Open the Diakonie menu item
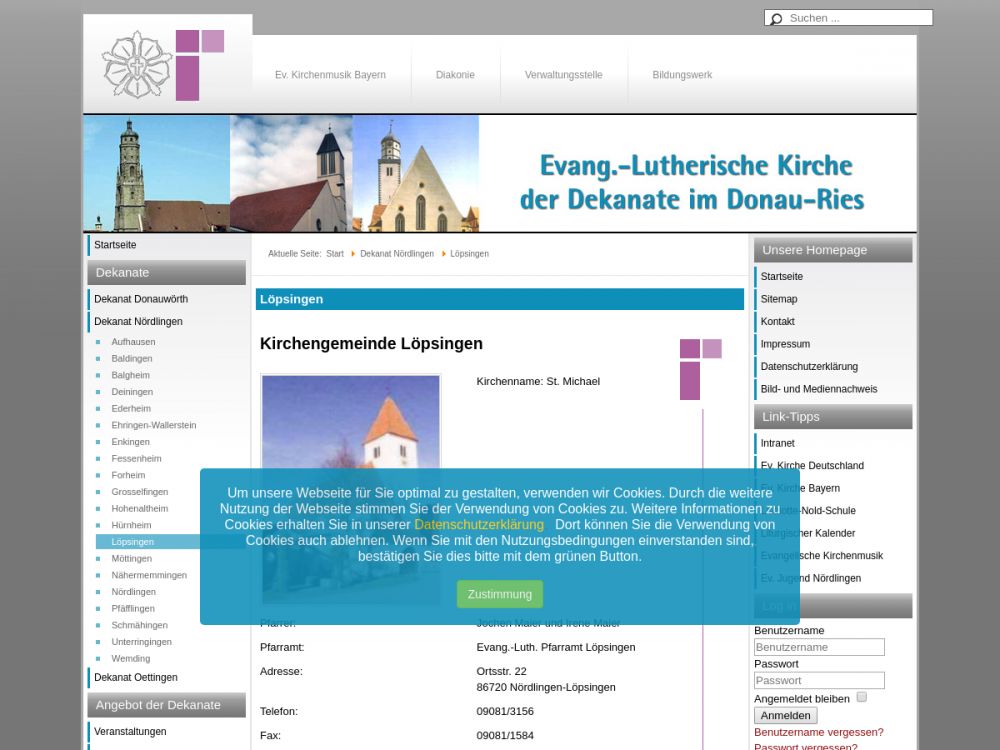This screenshot has width=1000, height=750. pyautogui.click(x=455, y=75)
